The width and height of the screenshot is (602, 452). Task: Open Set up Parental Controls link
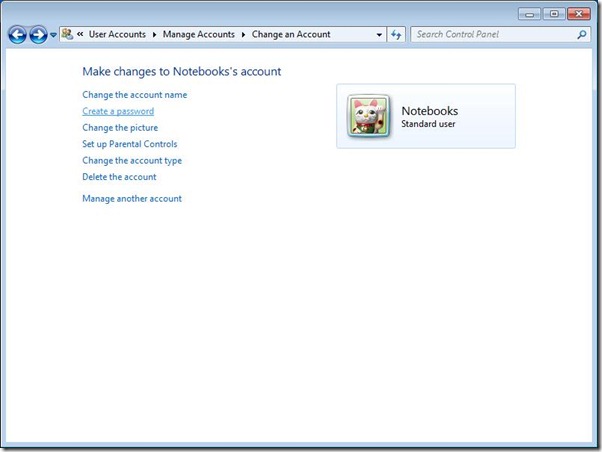pyautogui.click(x=130, y=144)
